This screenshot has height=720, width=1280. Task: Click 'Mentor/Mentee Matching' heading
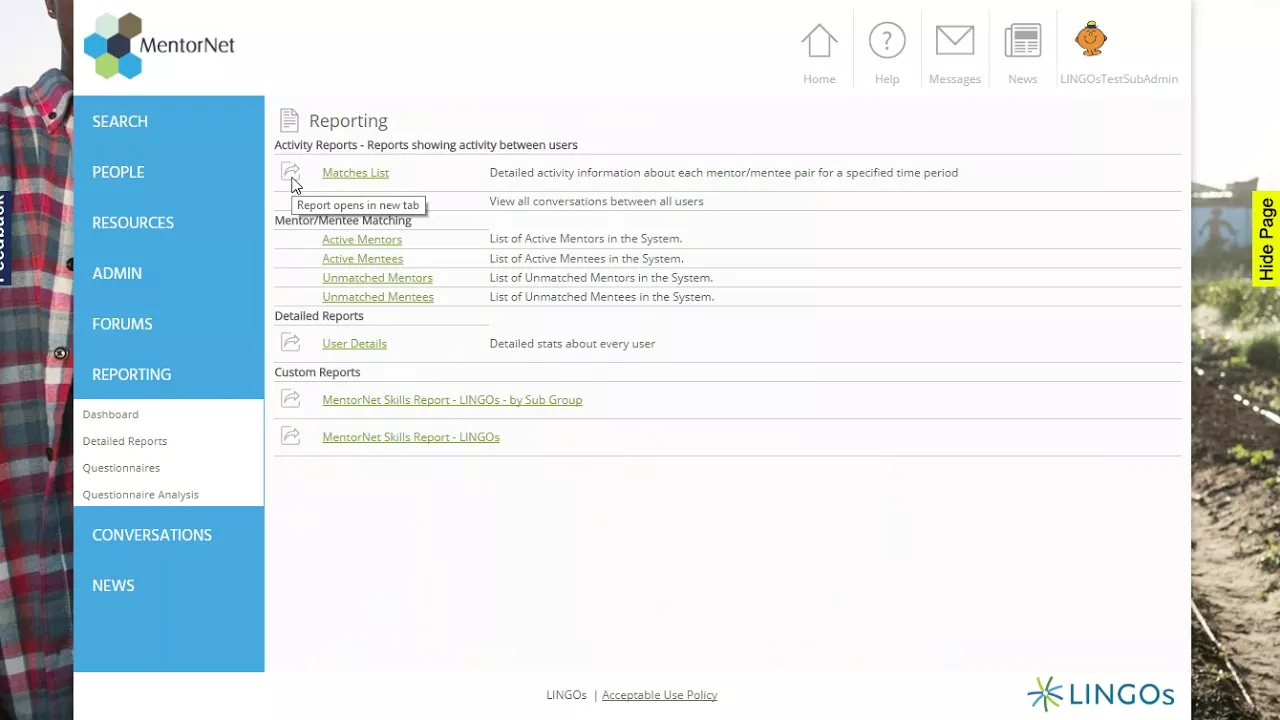(x=343, y=220)
